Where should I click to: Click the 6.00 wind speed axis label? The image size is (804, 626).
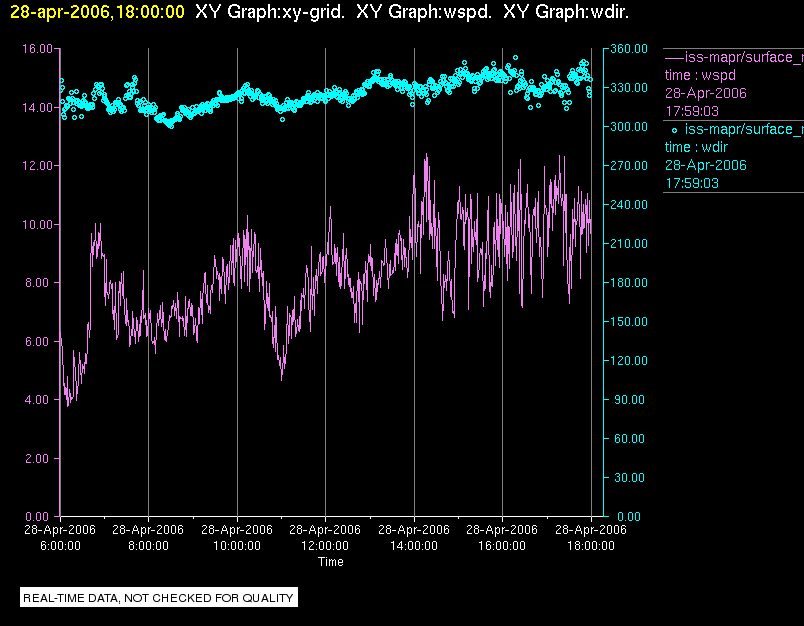point(39,341)
